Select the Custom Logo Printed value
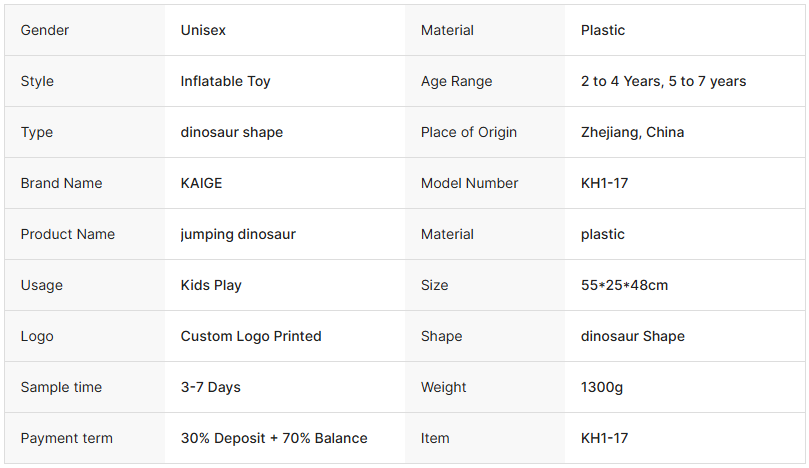 tap(251, 336)
